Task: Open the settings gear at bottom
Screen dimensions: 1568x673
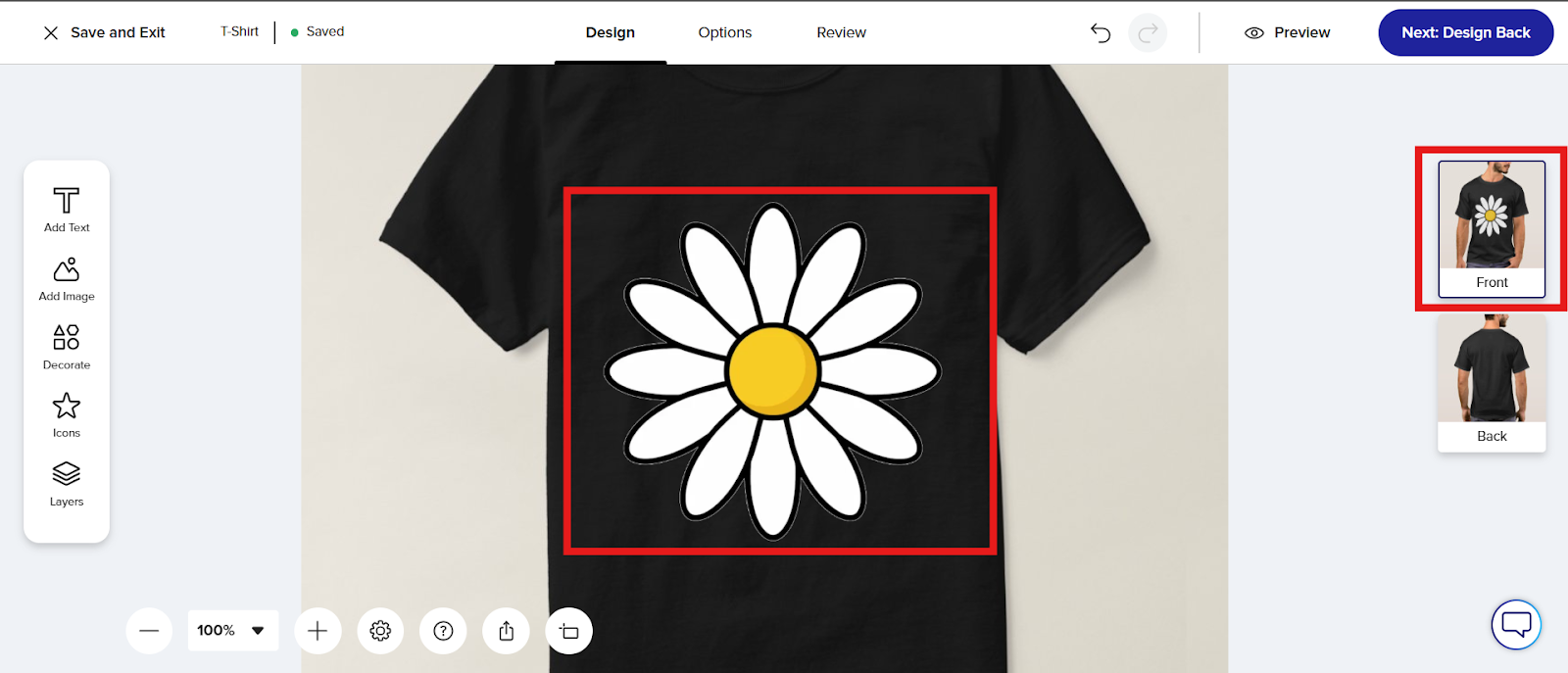Action: pyautogui.click(x=380, y=631)
